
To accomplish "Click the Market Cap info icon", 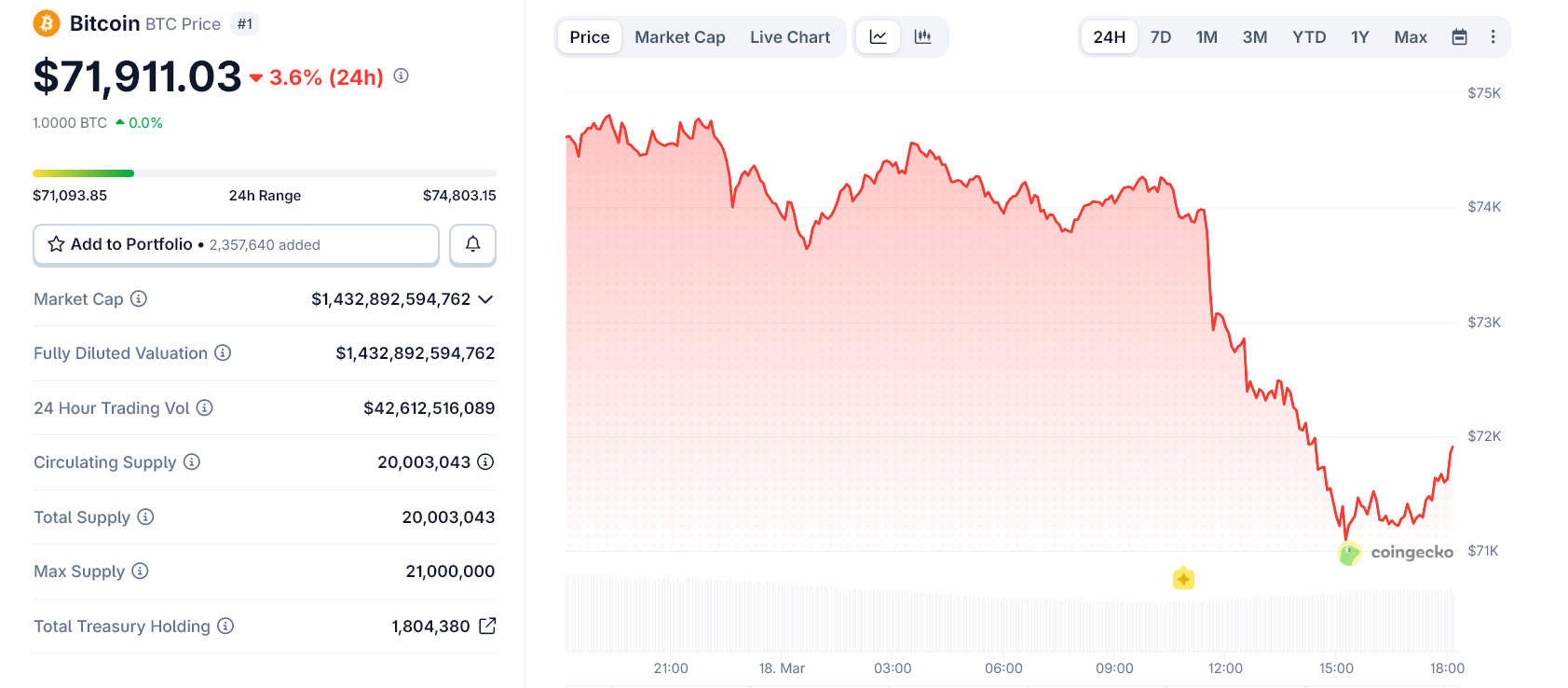I will [x=139, y=299].
